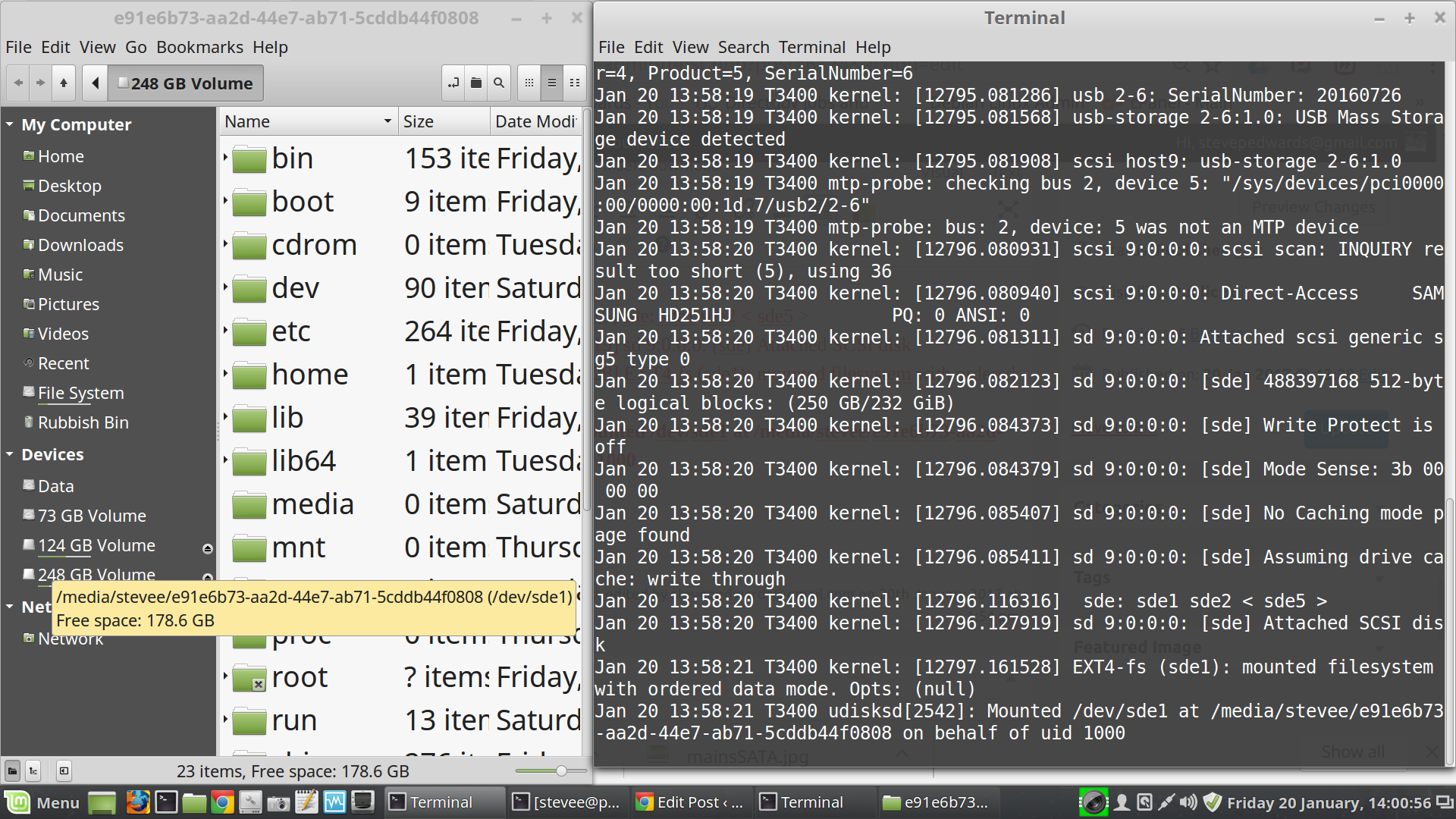The height and width of the screenshot is (819, 1456).
Task: Adjust the zoom slider in status bar
Action: tap(560, 771)
